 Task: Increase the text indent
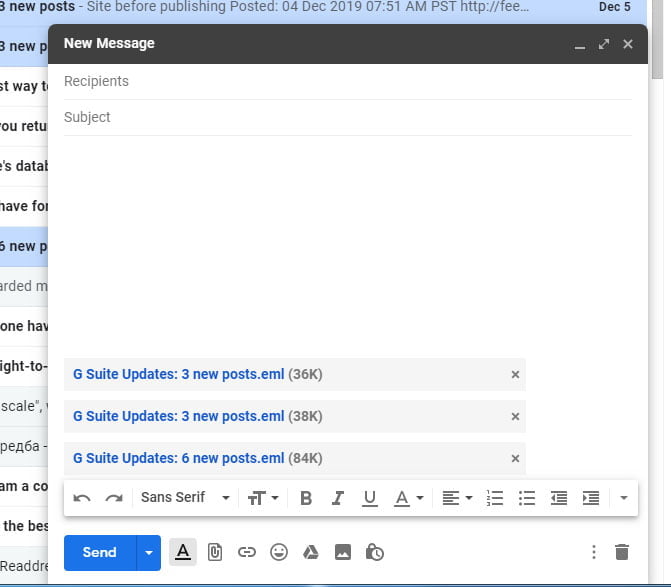(591, 498)
